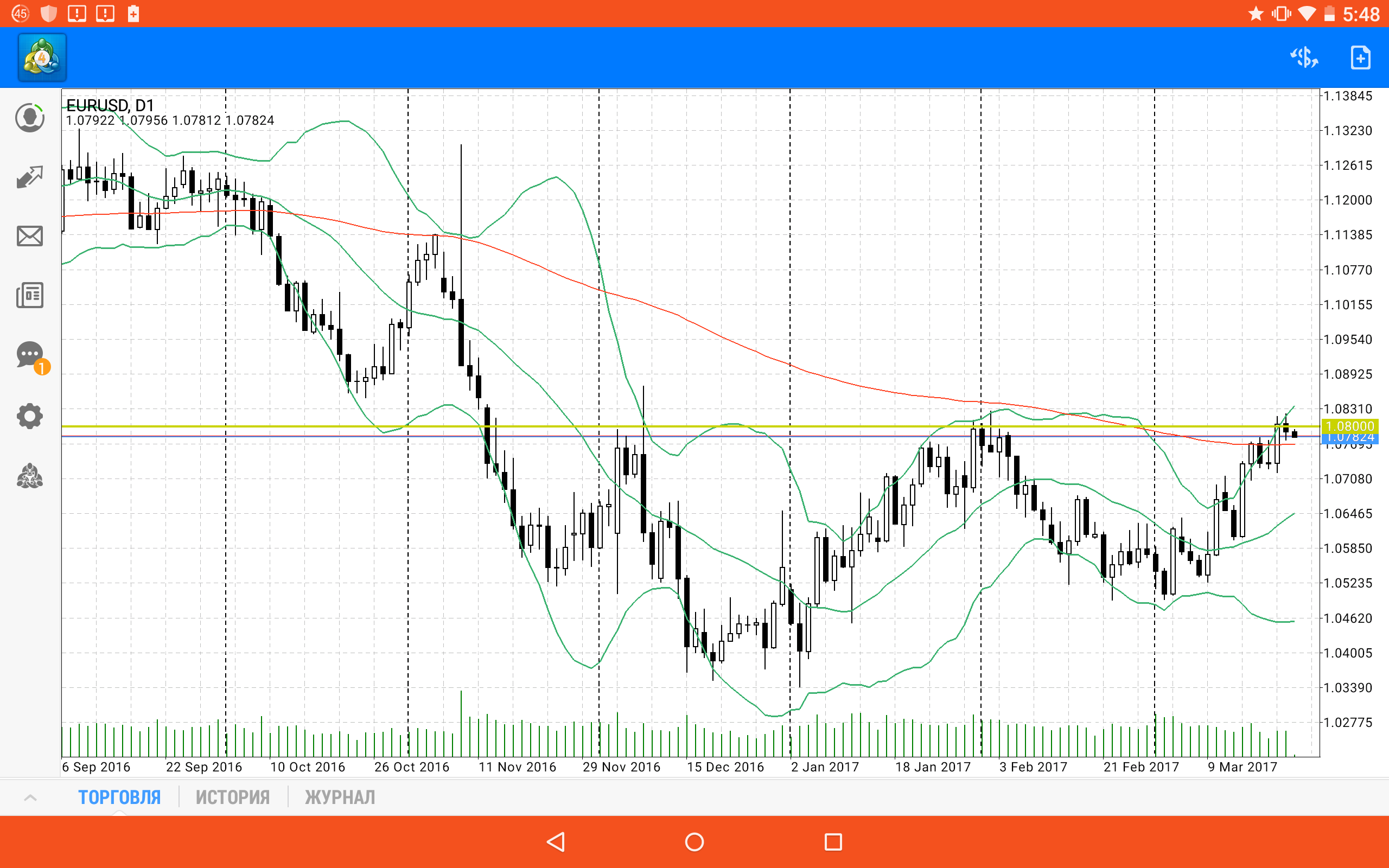Screen dimensions: 1389x868
Task: Tap the 15 Dec 2016 date label
Action: click(x=725, y=767)
